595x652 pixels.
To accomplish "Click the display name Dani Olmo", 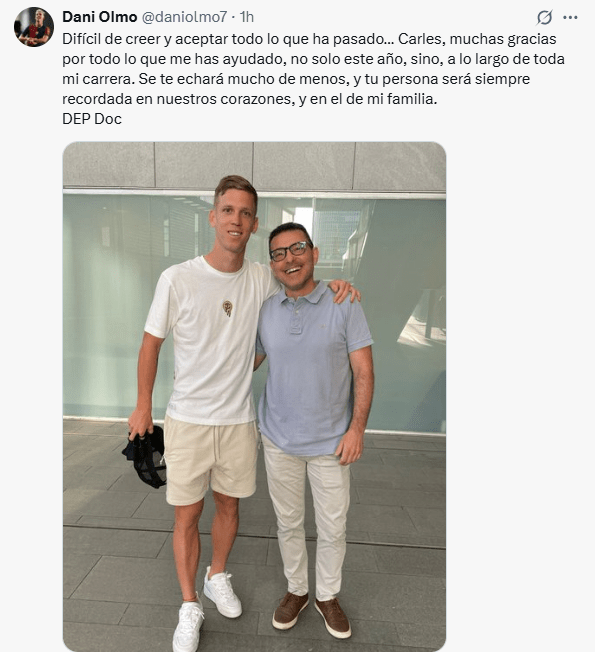I will point(99,17).
